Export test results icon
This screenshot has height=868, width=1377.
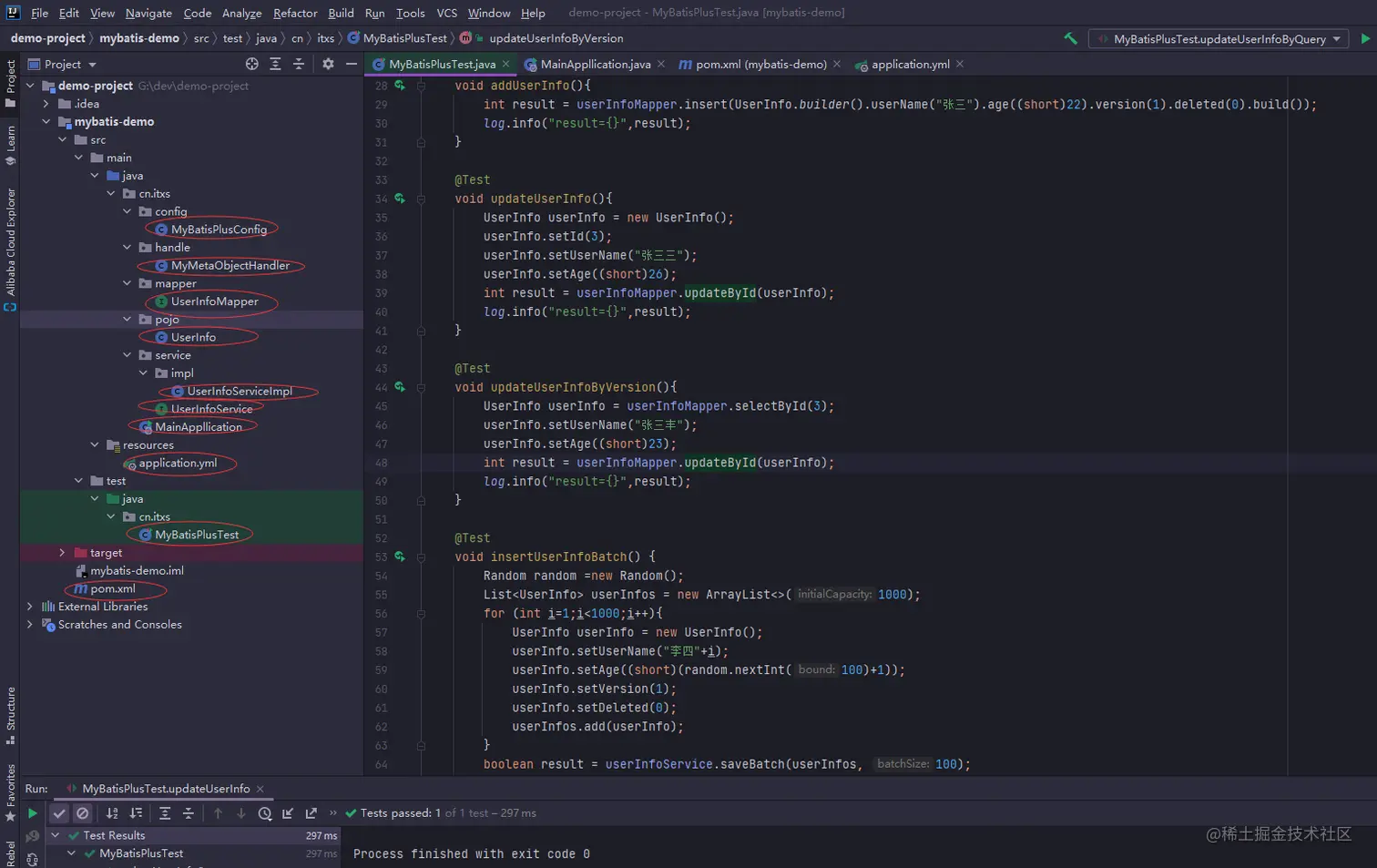click(x=311, y=813)
